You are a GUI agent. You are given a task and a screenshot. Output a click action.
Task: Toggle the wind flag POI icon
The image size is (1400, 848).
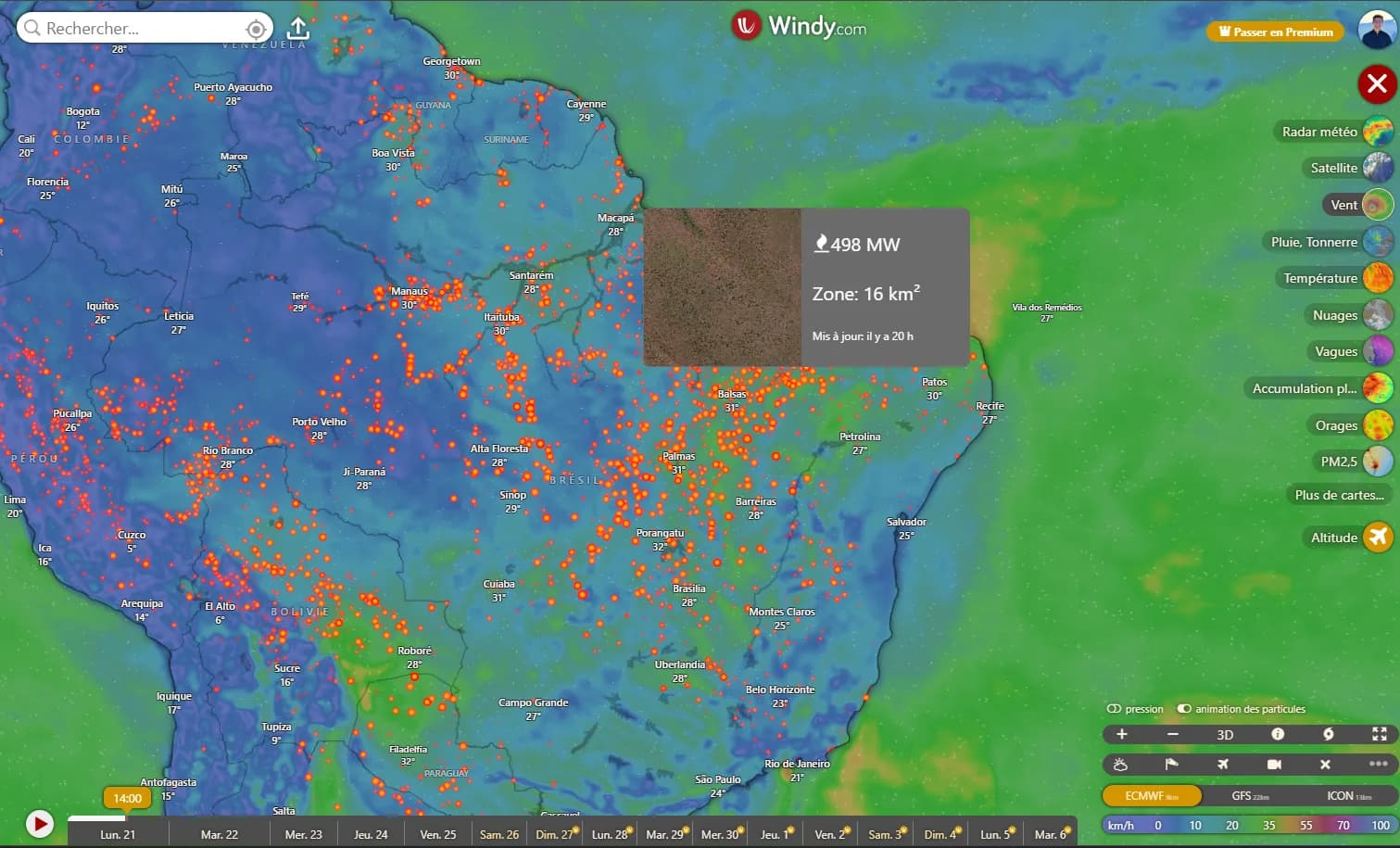click(x=1171, y=765)
